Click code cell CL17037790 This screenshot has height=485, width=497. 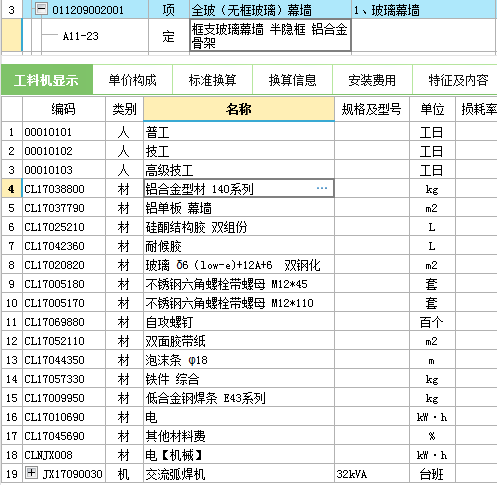[x=64, y=208]
